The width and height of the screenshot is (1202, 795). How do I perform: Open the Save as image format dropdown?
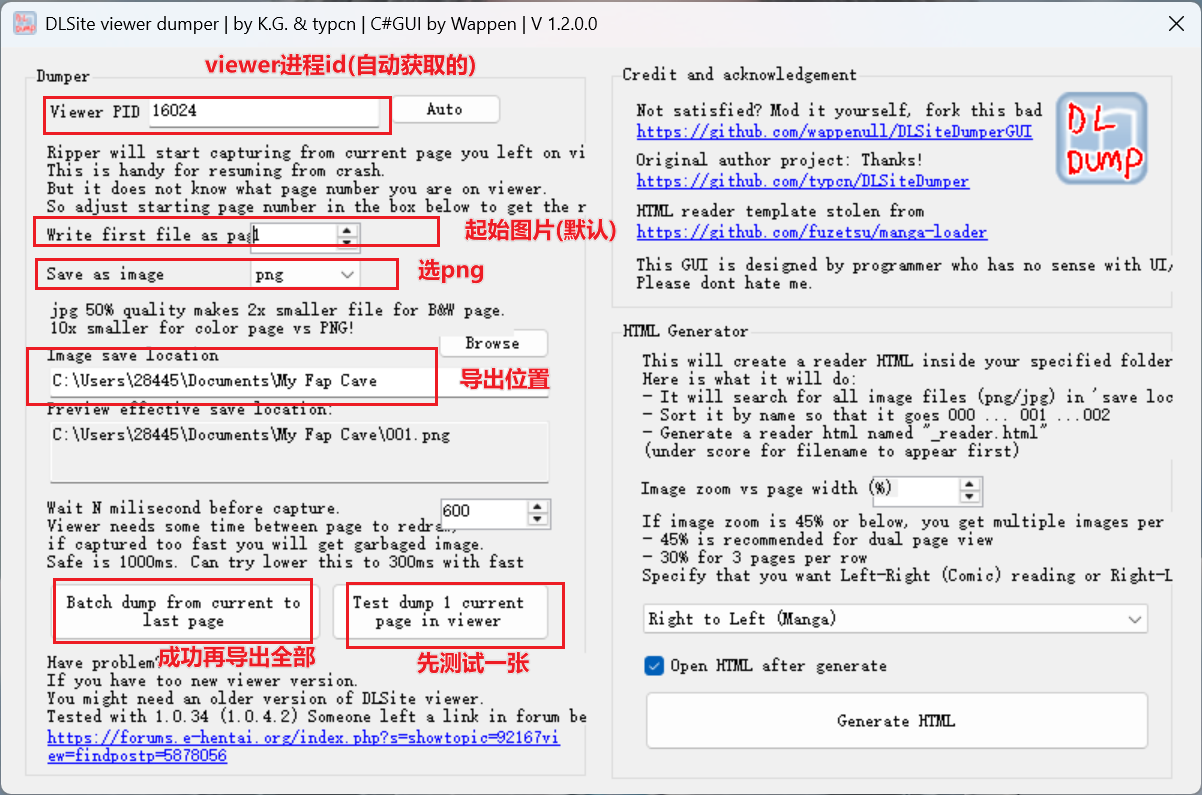tap(305, 274)
